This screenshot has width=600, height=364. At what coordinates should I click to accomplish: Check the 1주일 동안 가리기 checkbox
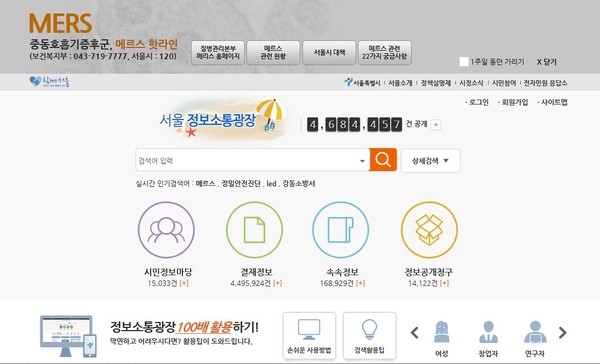tap(464, 62)
